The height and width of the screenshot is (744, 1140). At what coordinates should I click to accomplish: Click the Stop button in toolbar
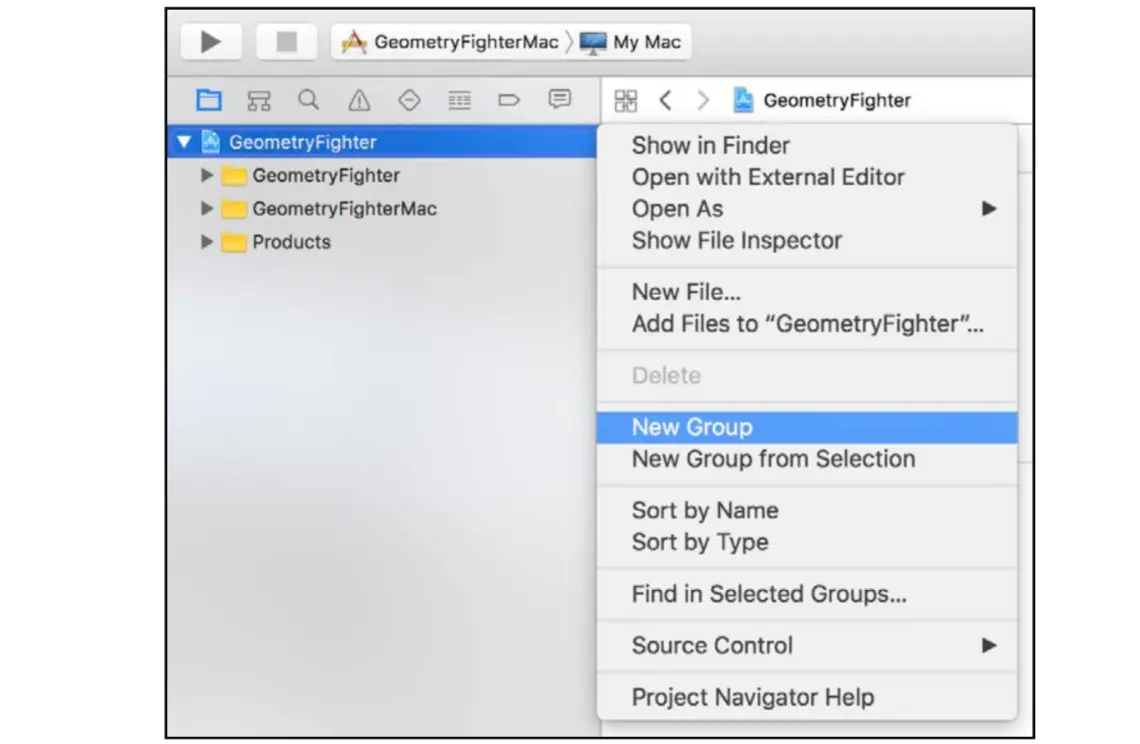pos(286,41)
